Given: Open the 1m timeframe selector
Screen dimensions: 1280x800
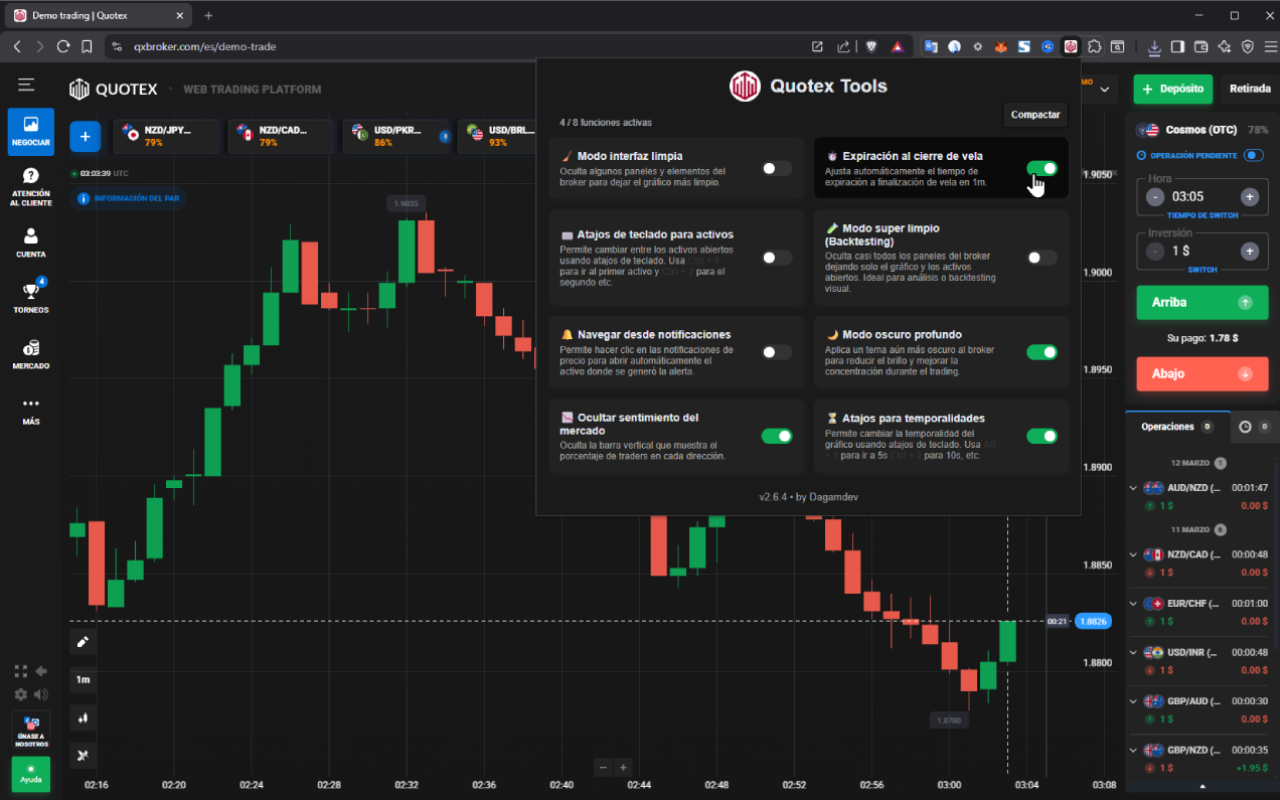Looking at the screenshot, I should click(83, 680).
